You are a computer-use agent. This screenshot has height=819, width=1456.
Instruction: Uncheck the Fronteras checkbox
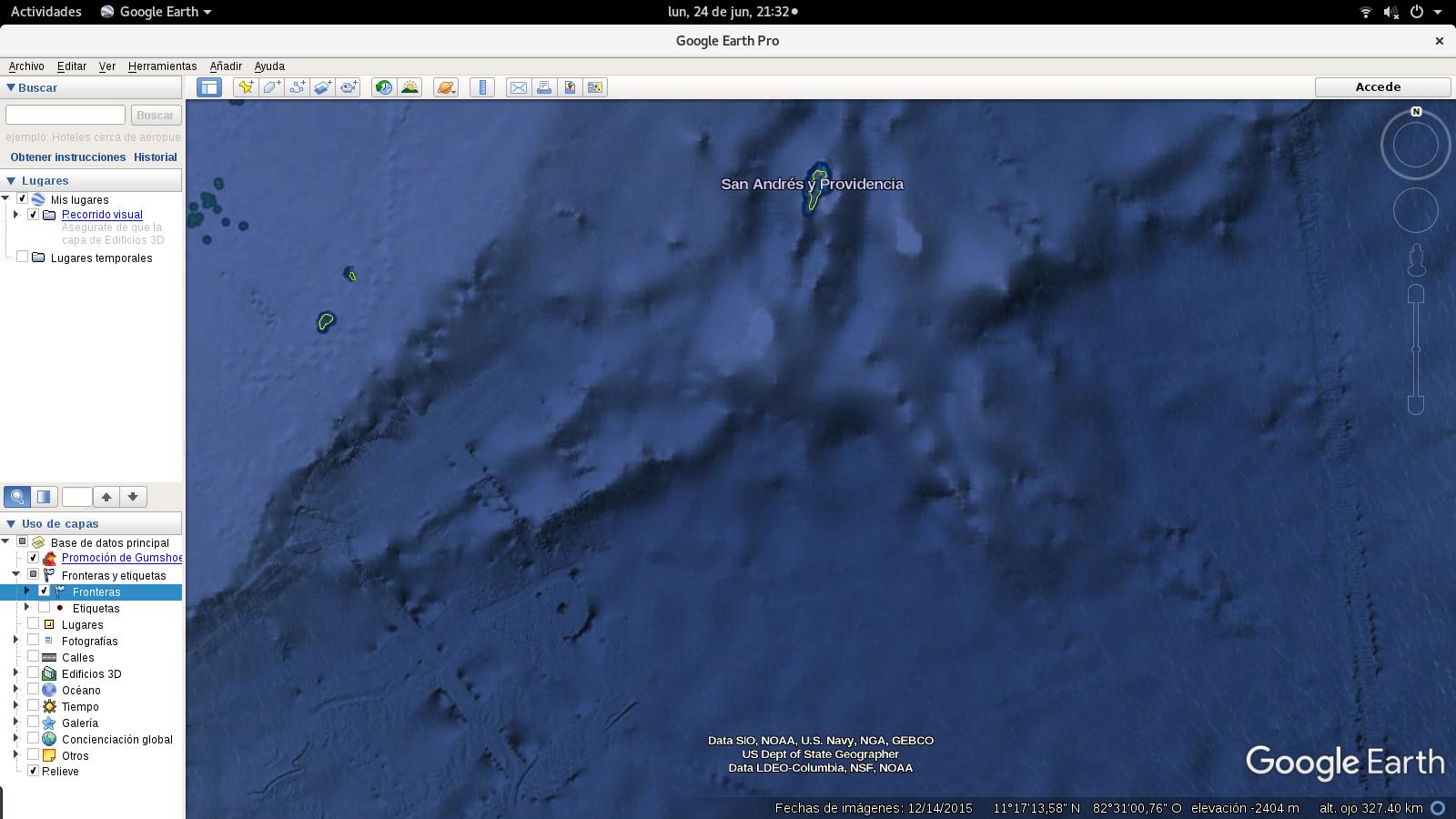pos(45,591)
